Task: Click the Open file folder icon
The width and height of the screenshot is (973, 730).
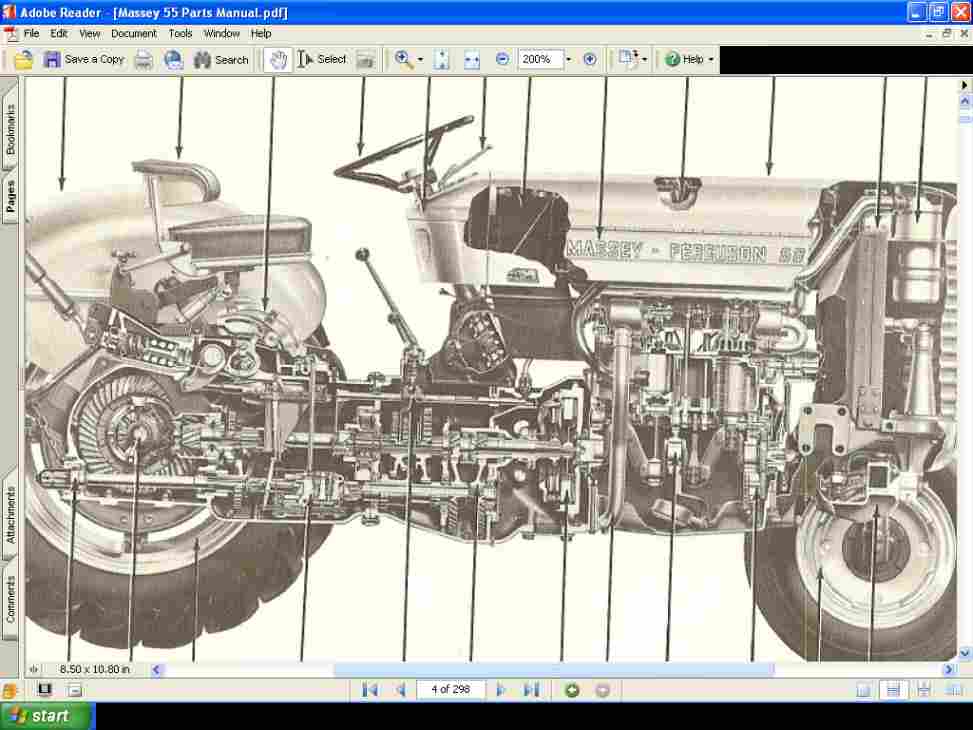Action: (24, 60)
